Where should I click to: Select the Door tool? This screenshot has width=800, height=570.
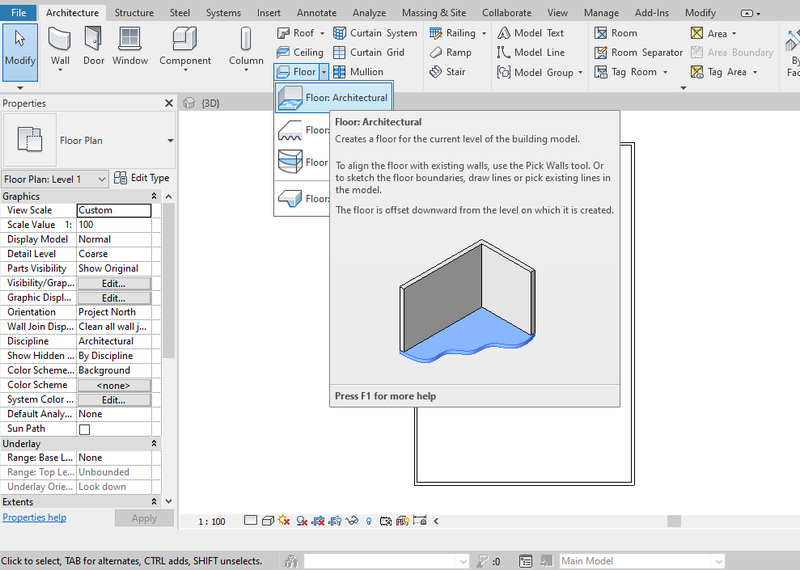point(93,47)
